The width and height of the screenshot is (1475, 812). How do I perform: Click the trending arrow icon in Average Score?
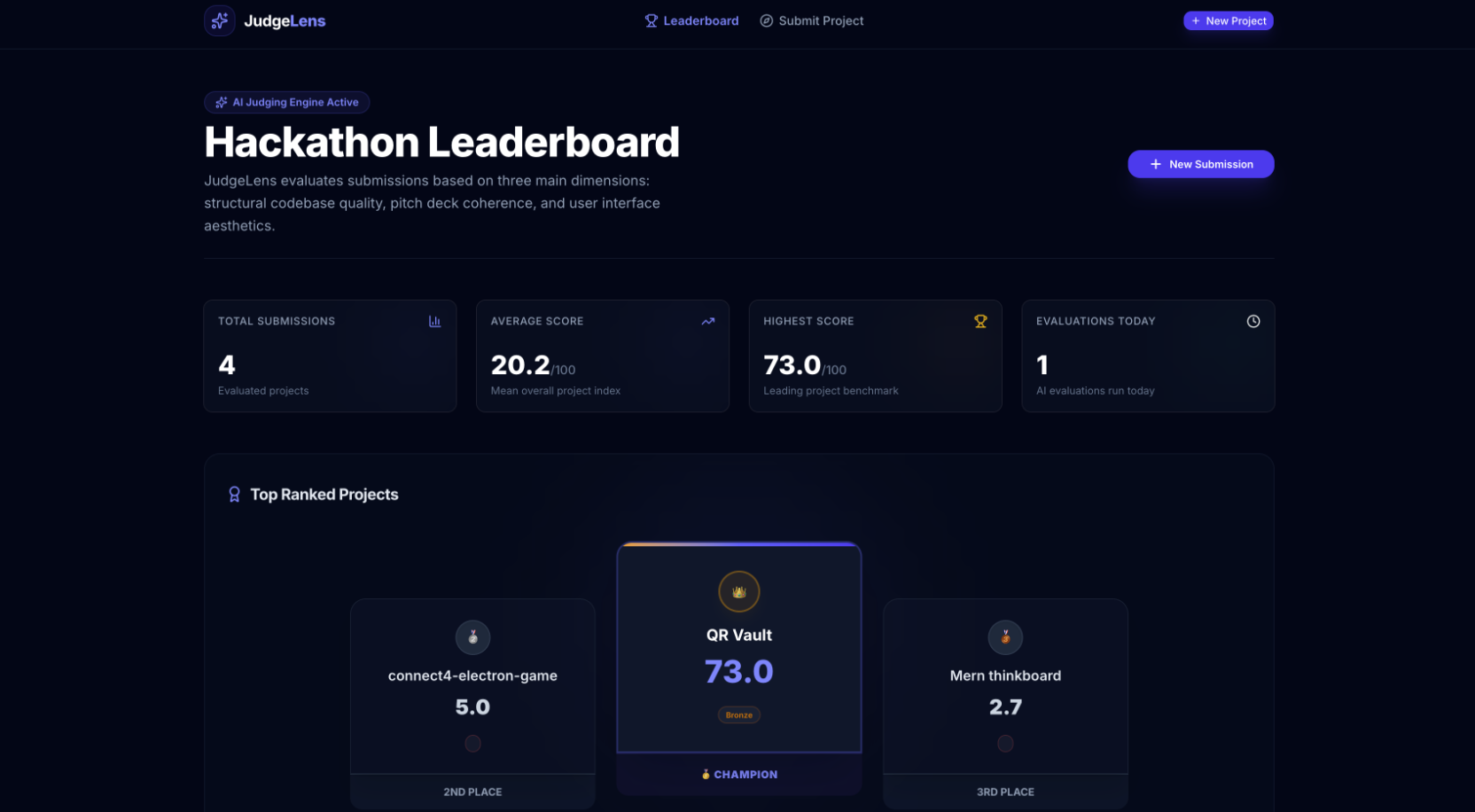coord(707,321)
